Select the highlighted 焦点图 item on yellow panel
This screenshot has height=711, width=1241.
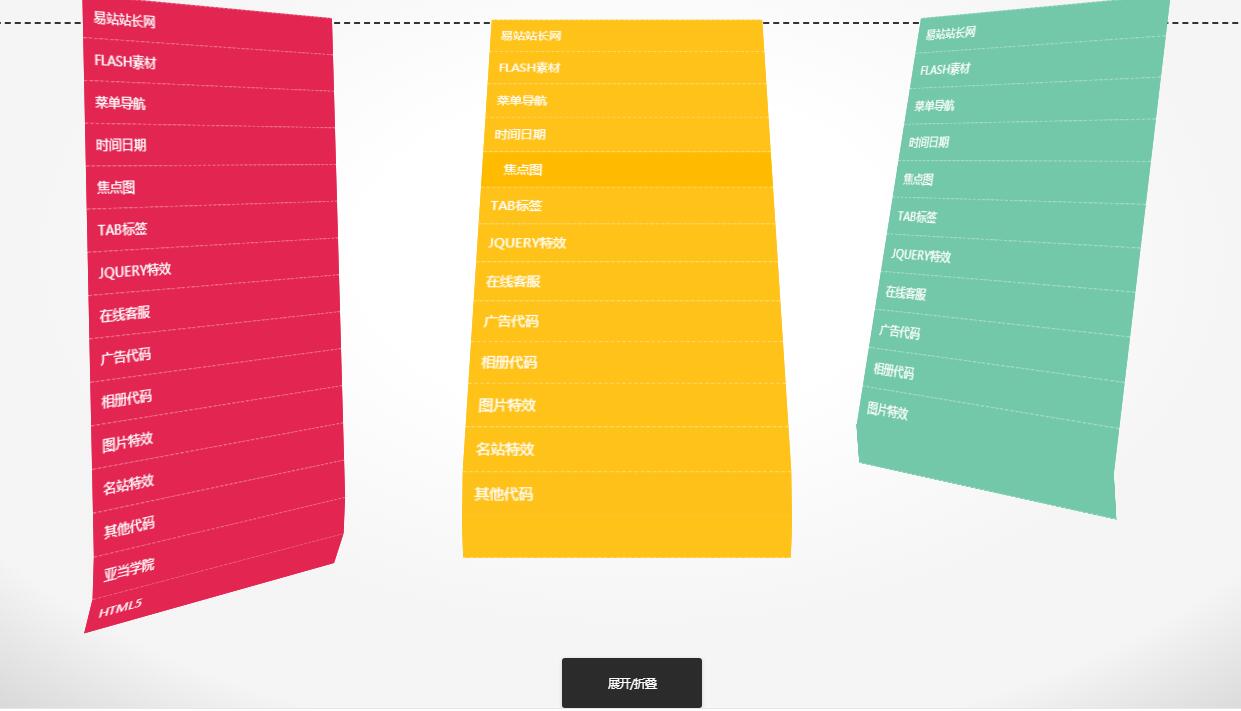(522, 169)
